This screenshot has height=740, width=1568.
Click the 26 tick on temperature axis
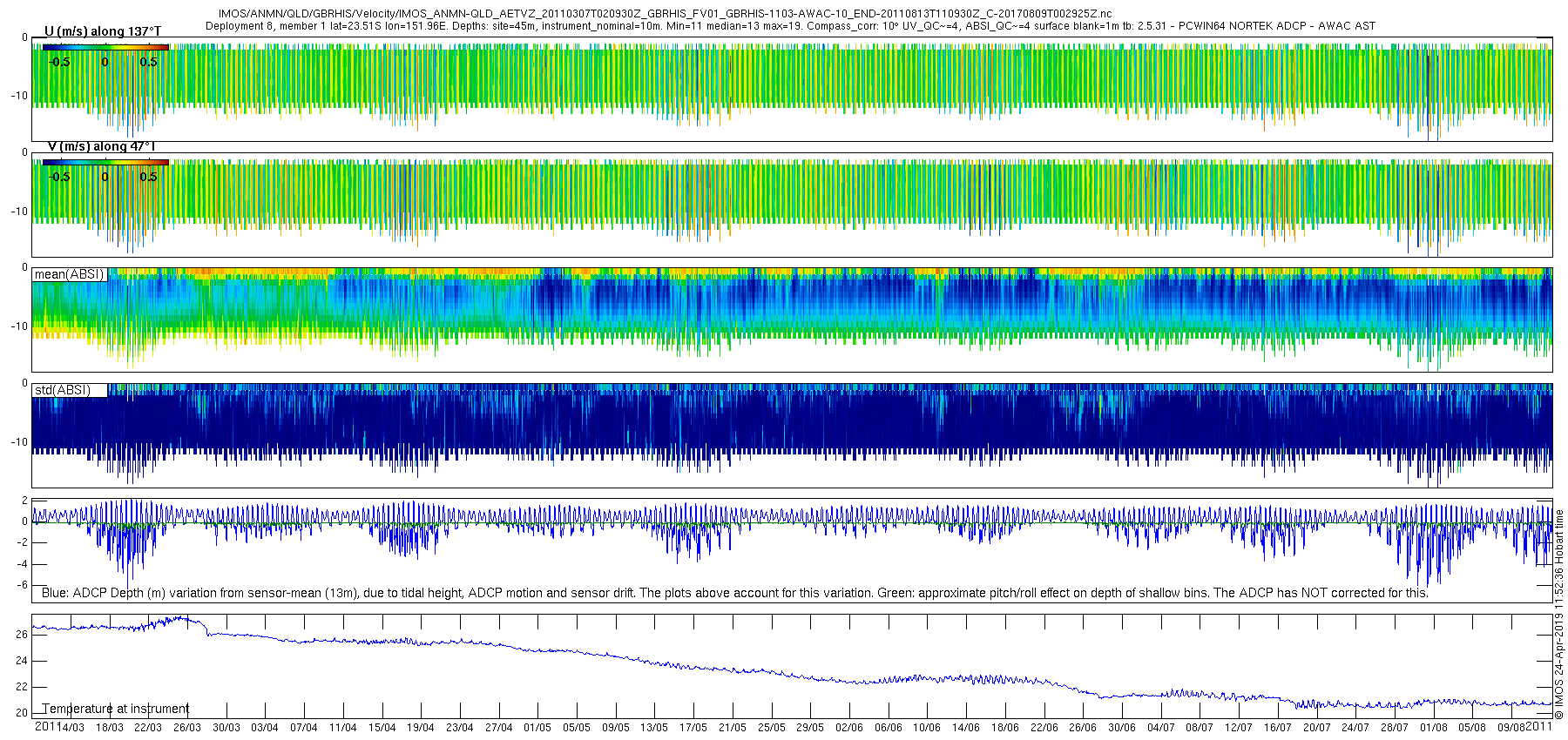point(22,635)
